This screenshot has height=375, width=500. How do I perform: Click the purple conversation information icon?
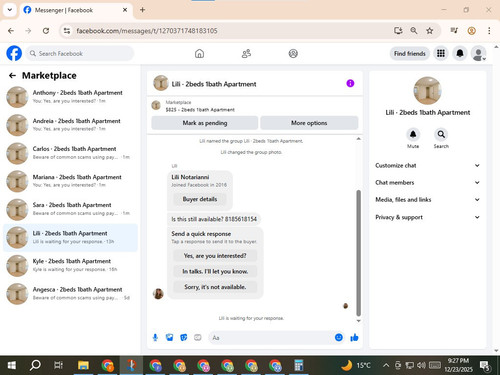(x=350, y=83)
